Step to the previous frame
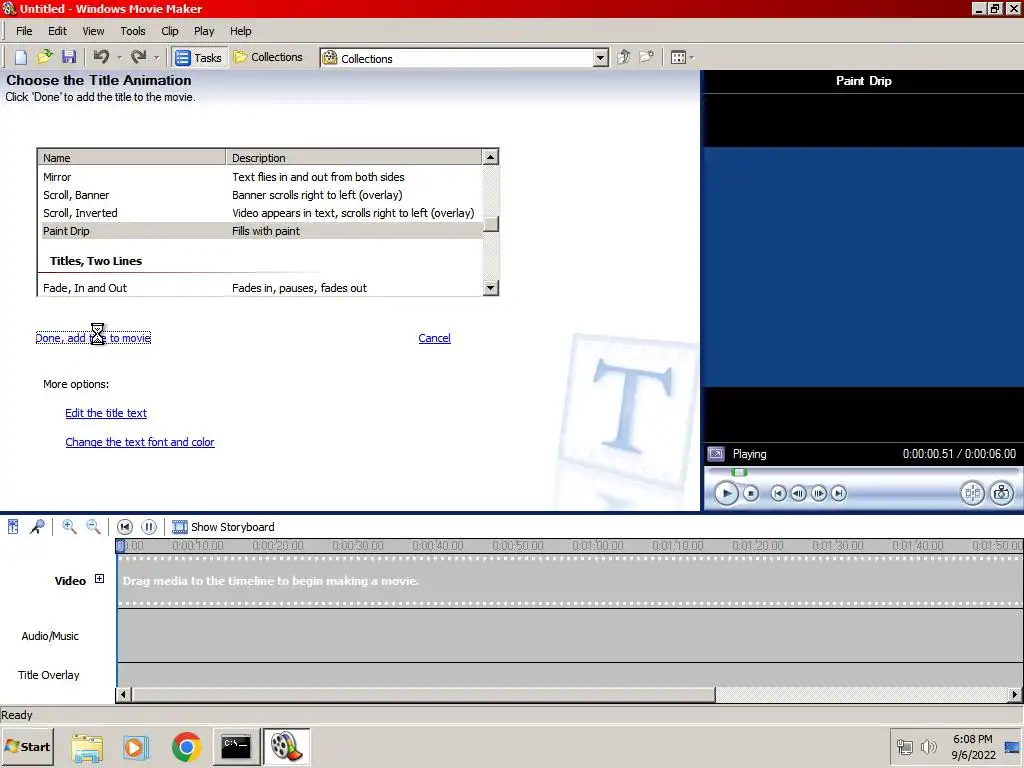 coord(798,494)
